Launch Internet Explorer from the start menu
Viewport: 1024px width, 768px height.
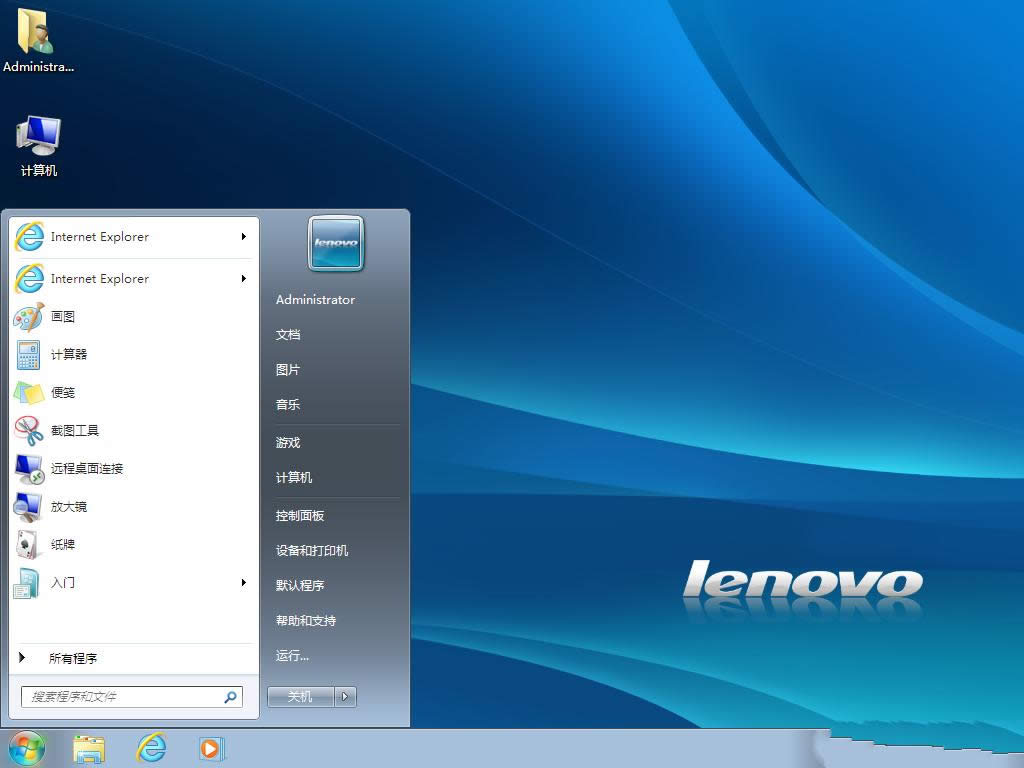pyautogui.click(x=100, y=237)
